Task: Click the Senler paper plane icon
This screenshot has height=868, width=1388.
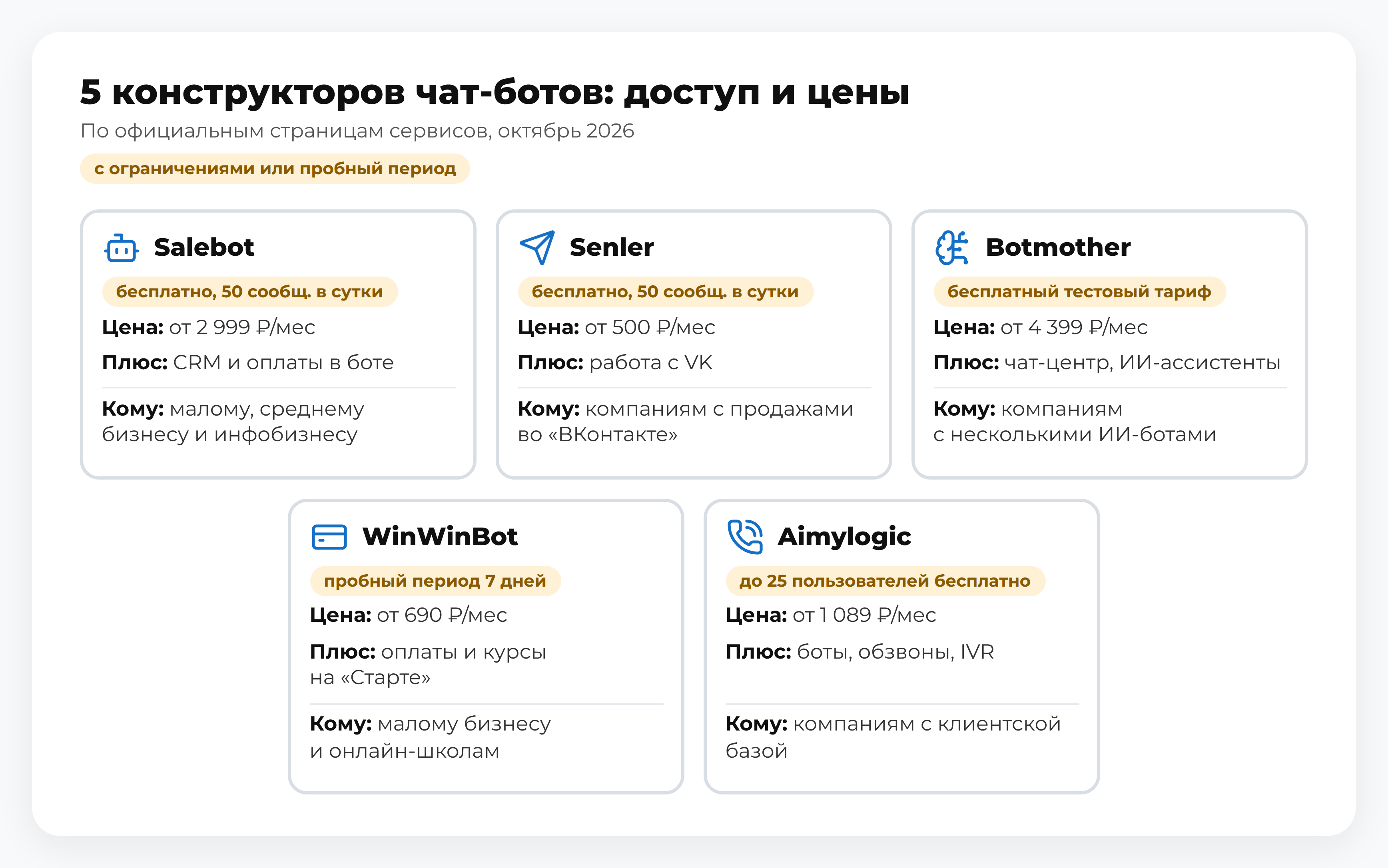Action: click(537, 247)
